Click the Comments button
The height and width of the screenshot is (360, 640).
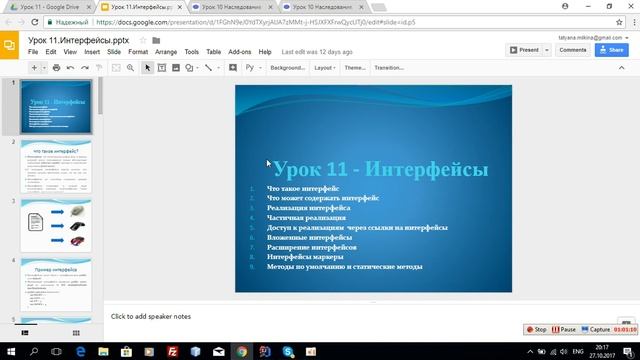(x=573, y=50)
